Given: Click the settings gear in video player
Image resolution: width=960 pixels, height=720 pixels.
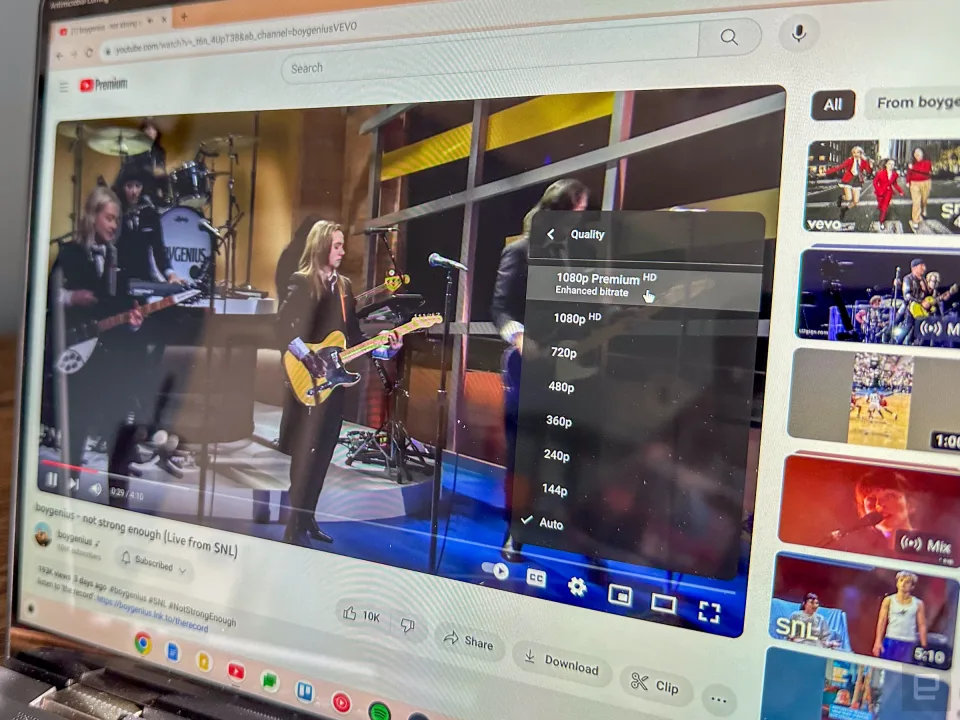Looking at the screenshot, I should pyautogui.click(x=577, y=587).
